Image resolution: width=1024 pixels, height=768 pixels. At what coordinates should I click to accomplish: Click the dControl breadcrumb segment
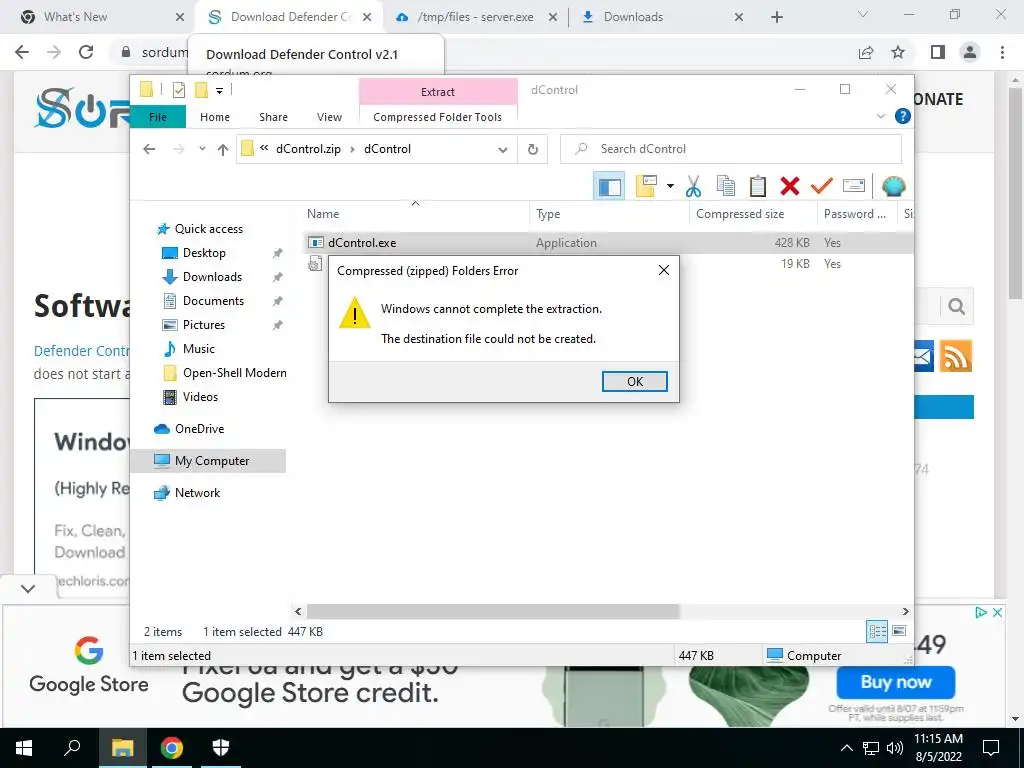pos(387,149)
